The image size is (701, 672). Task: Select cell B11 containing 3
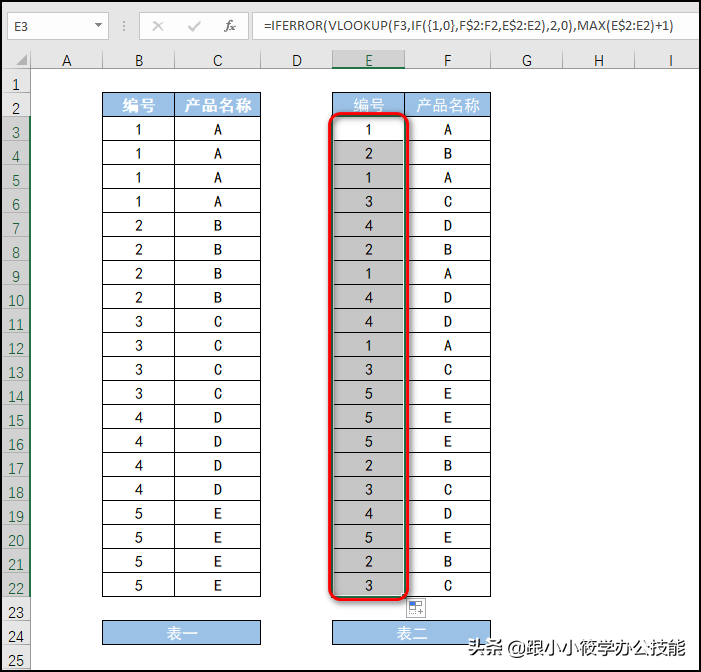[139, 321]
